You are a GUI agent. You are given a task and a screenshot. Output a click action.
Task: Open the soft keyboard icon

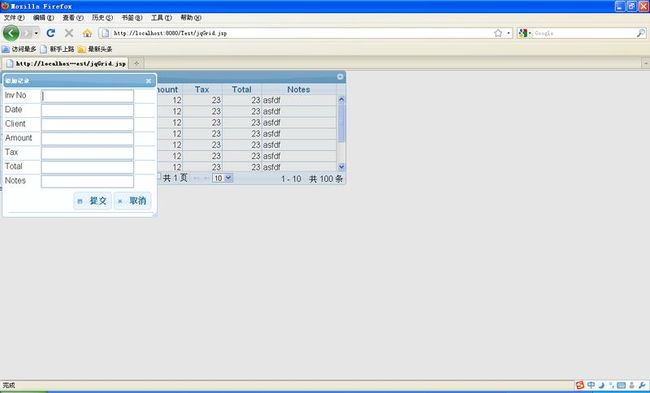(x=621, y=385)
